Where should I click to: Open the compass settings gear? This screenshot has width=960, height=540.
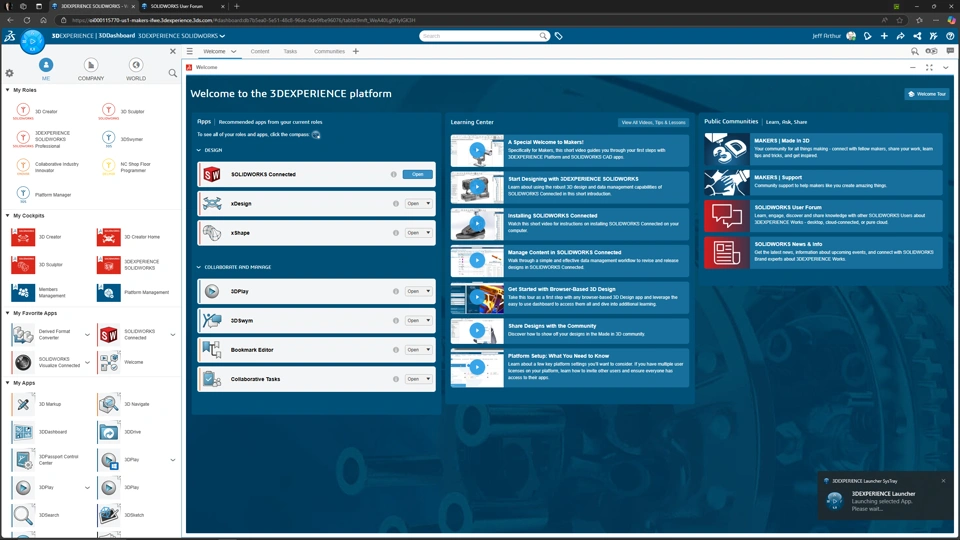click(x=9, y=73)
